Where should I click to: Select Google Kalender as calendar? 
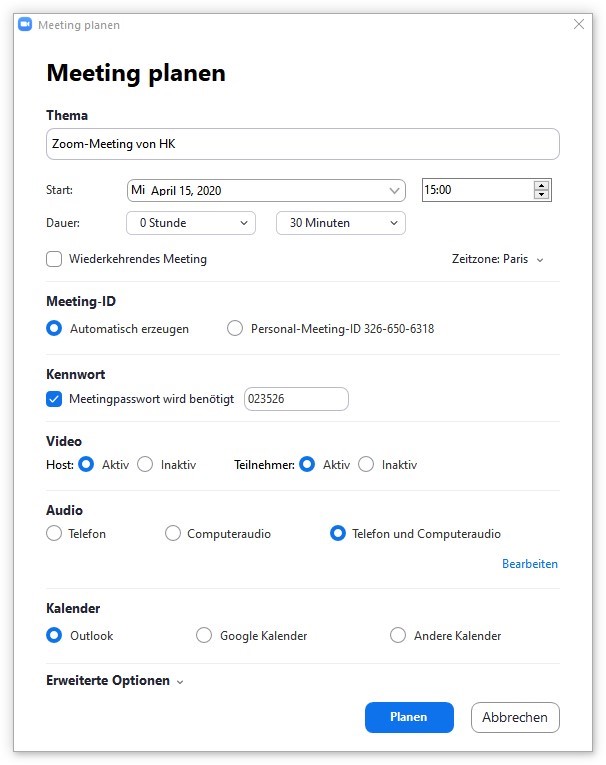point(203,636)
